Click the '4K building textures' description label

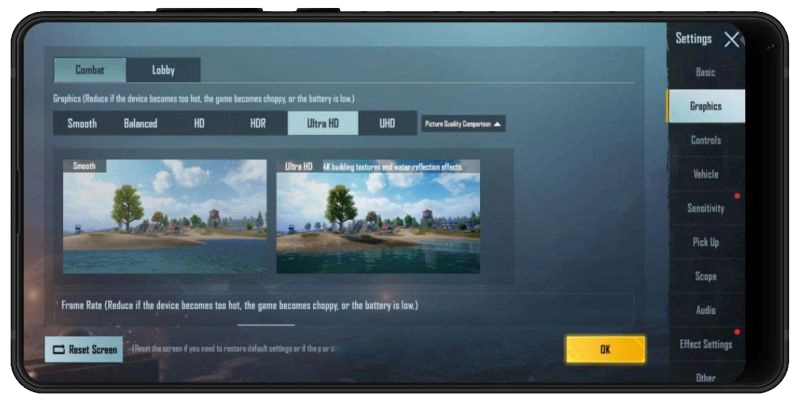tap(393, 167)
